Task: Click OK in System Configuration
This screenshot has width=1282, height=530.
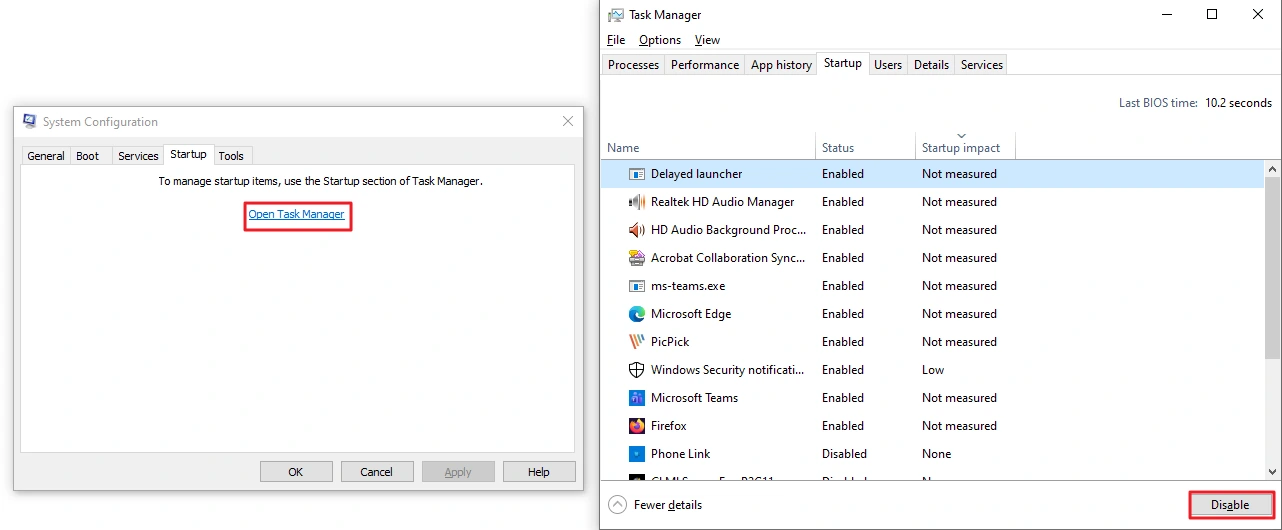Action: pos(296,472)
